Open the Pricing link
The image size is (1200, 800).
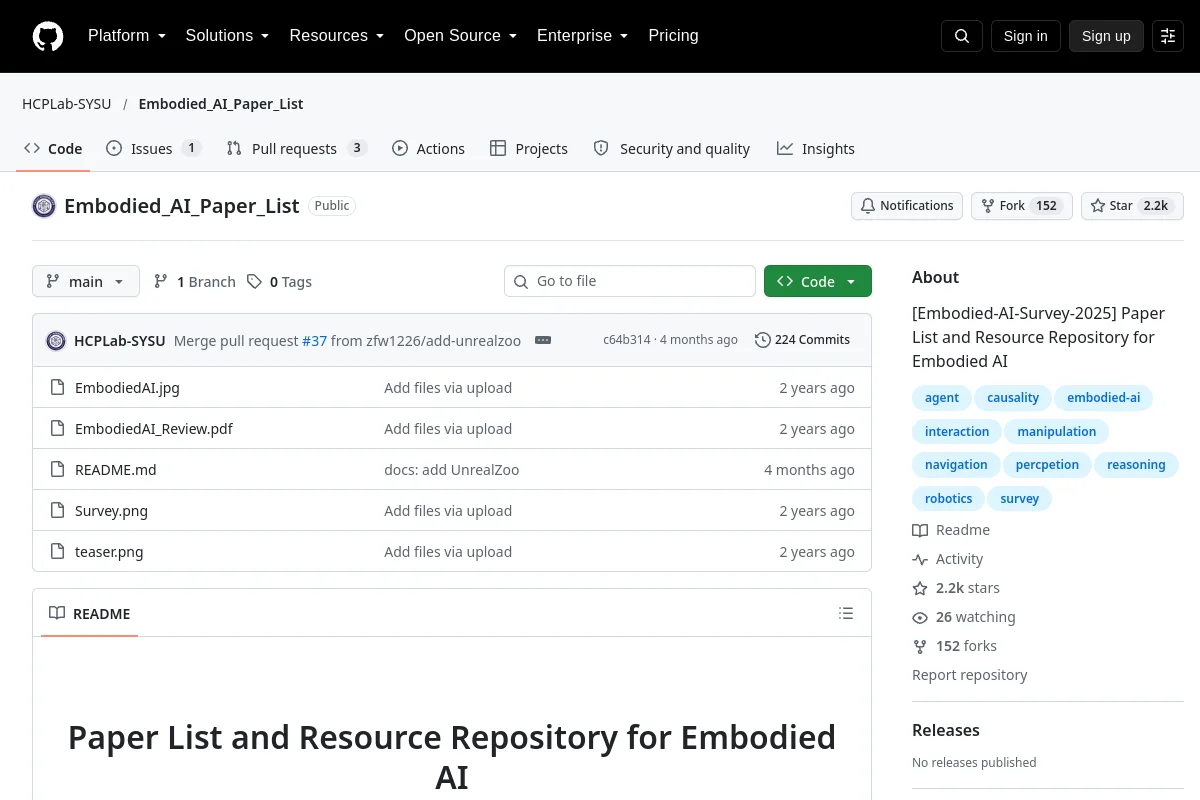[x=673, y=36]
